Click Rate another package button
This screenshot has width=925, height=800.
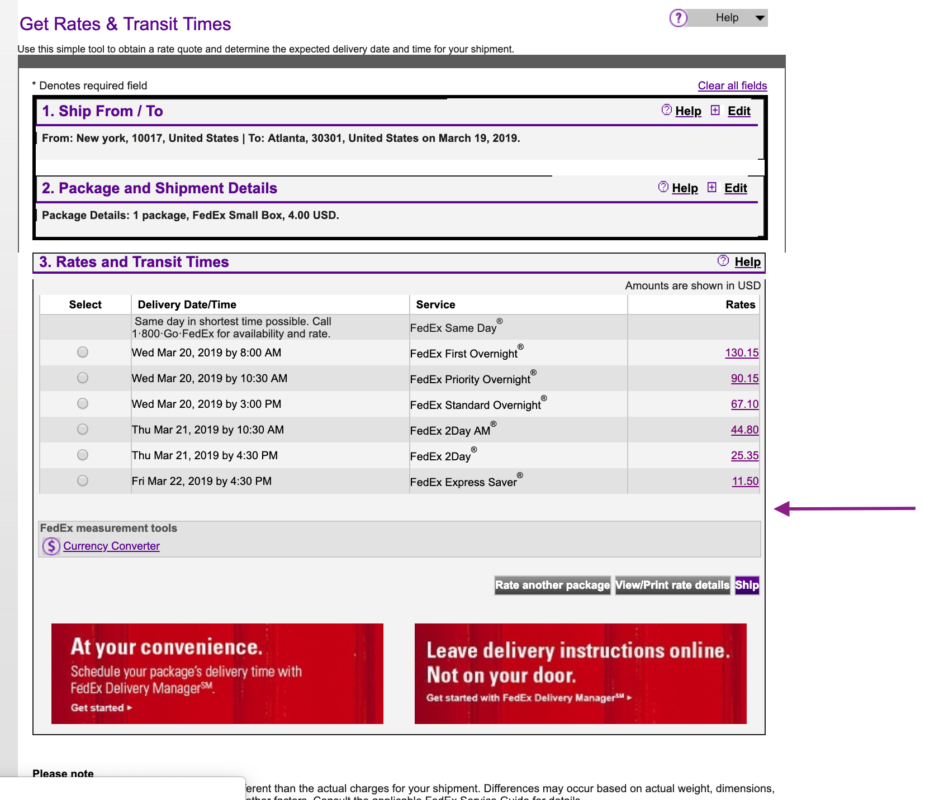552,585
